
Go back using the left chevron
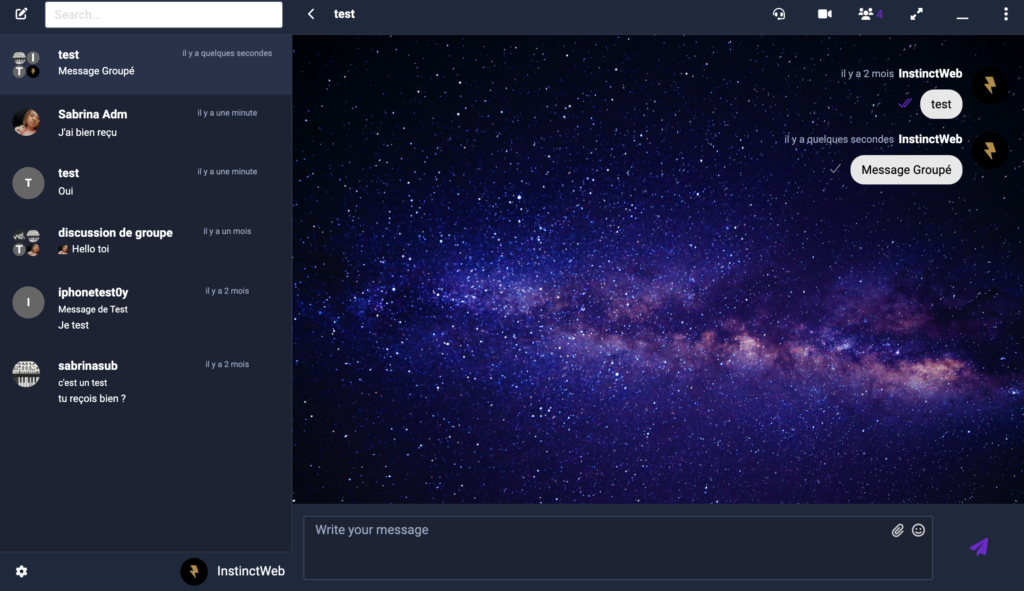point(311,14)
